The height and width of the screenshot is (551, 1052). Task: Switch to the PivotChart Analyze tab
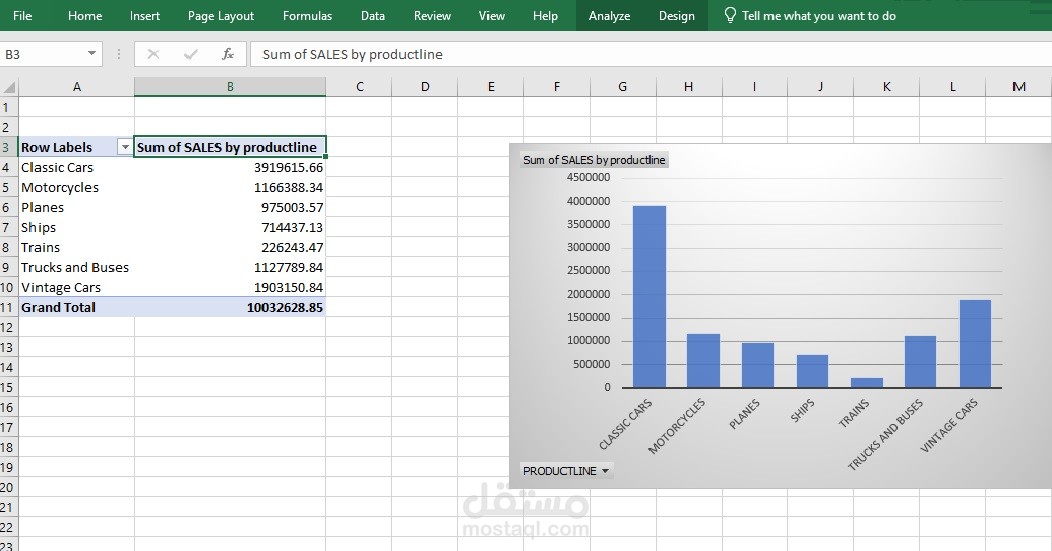pos(609,15)
